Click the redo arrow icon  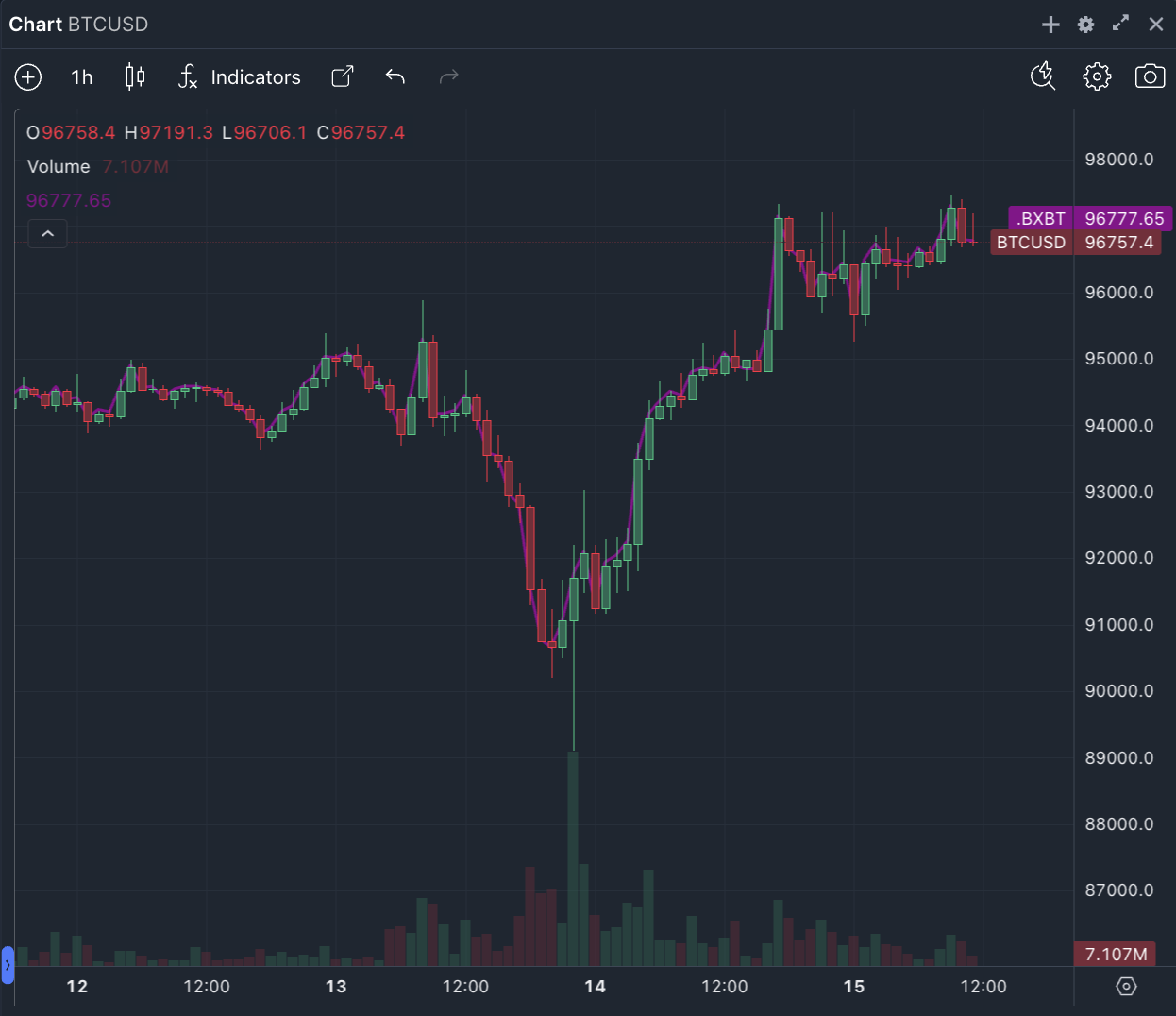click(x=449, y=77)
